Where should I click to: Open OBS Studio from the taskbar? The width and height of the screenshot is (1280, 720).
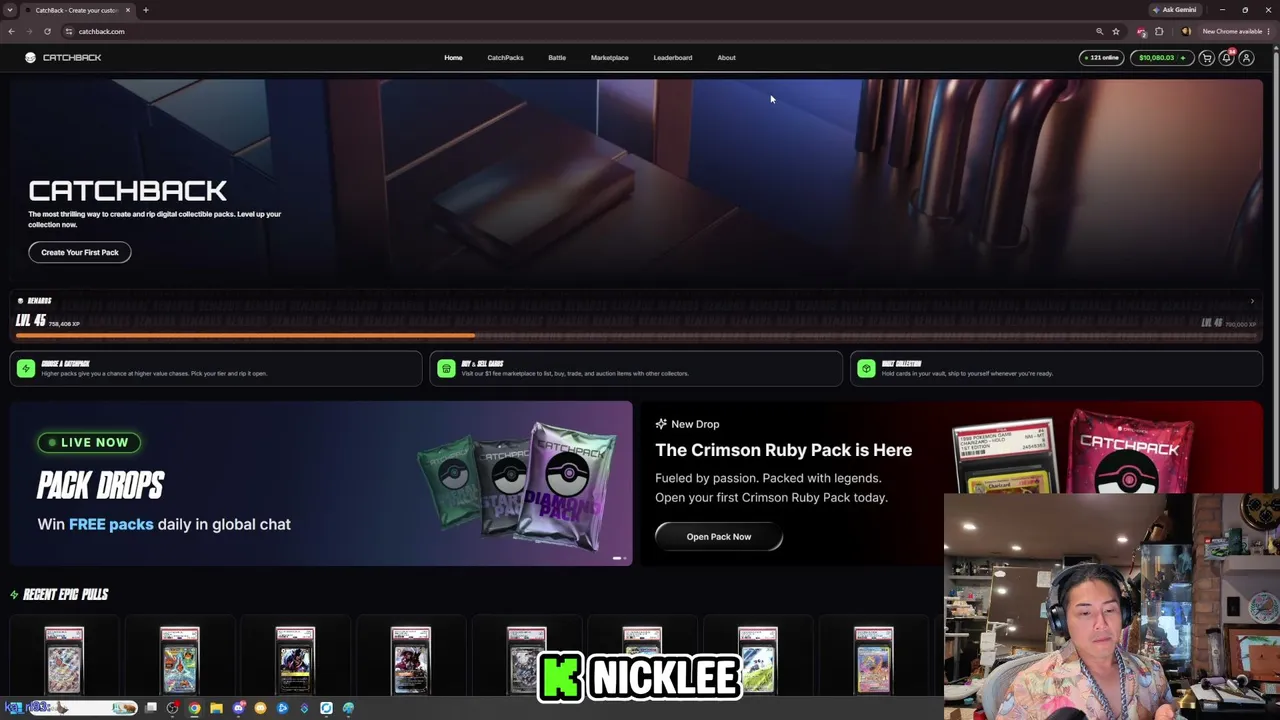tap(173, 708)
